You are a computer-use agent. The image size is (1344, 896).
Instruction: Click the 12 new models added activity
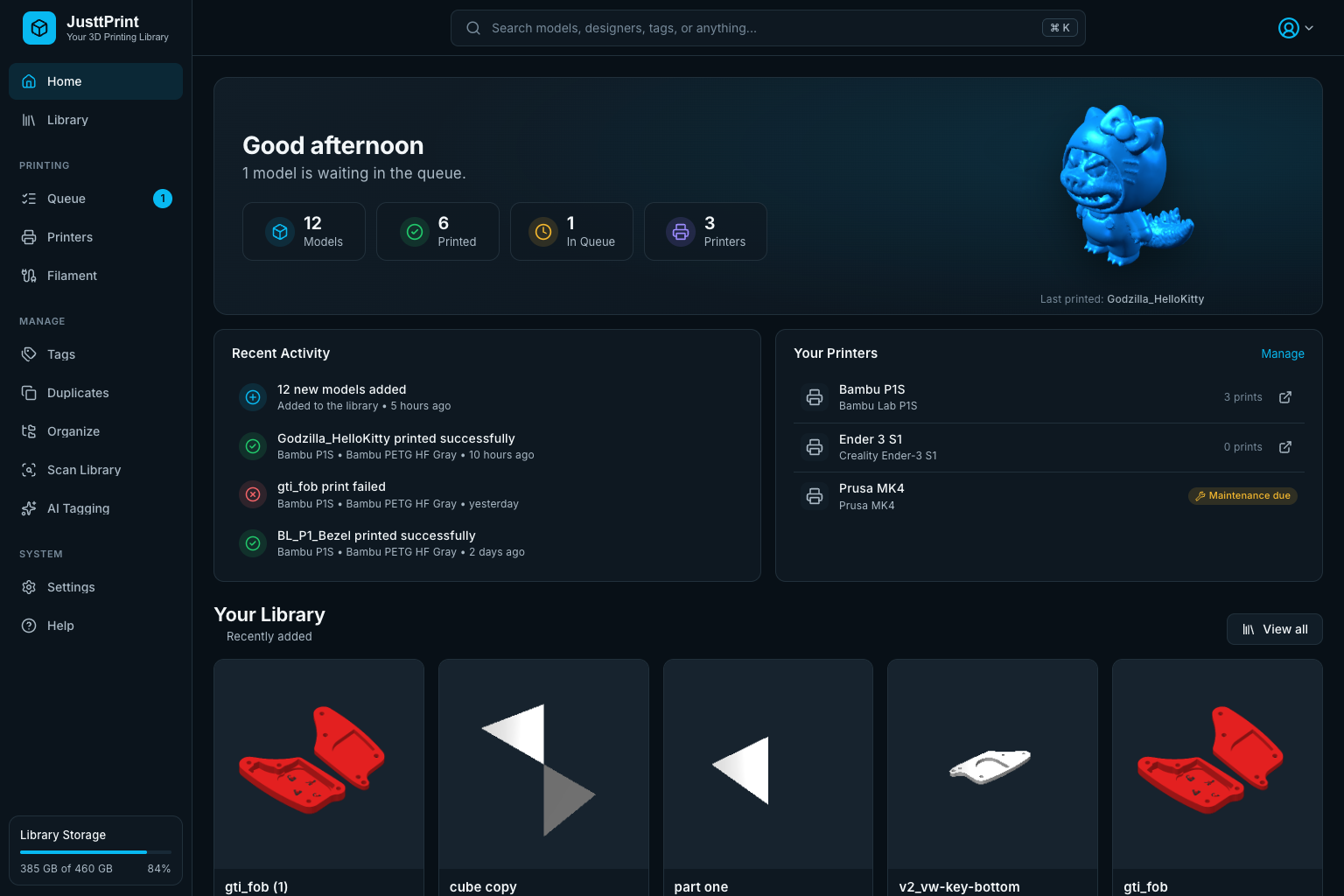487,397
